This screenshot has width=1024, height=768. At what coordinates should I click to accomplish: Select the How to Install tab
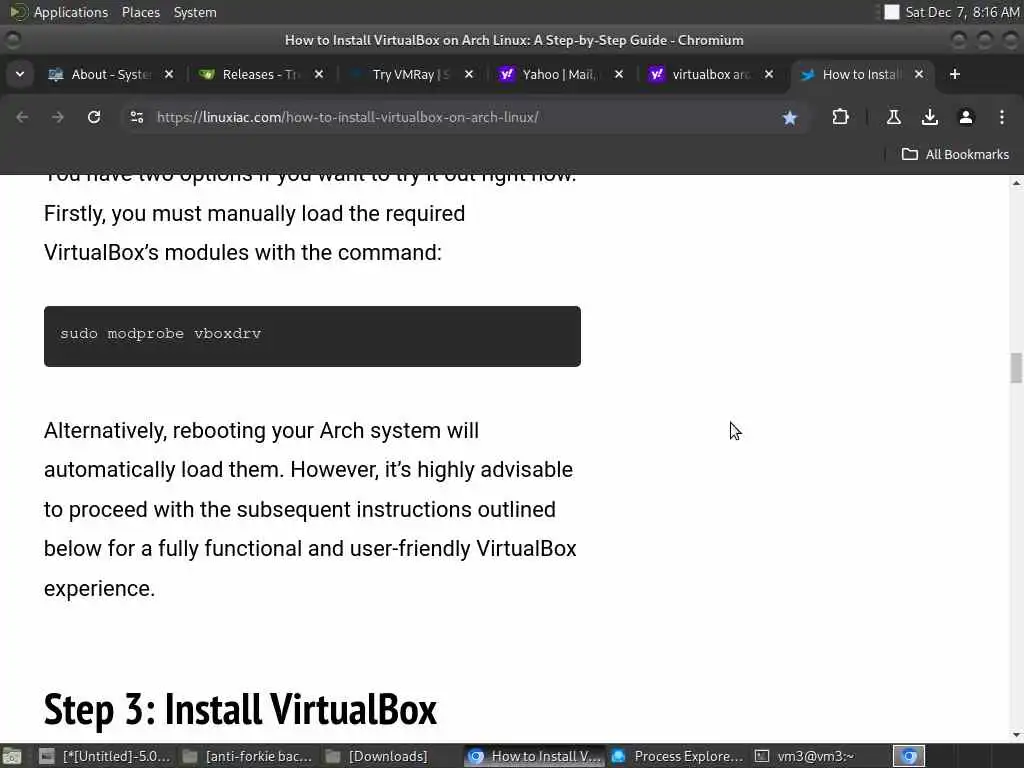861,74
